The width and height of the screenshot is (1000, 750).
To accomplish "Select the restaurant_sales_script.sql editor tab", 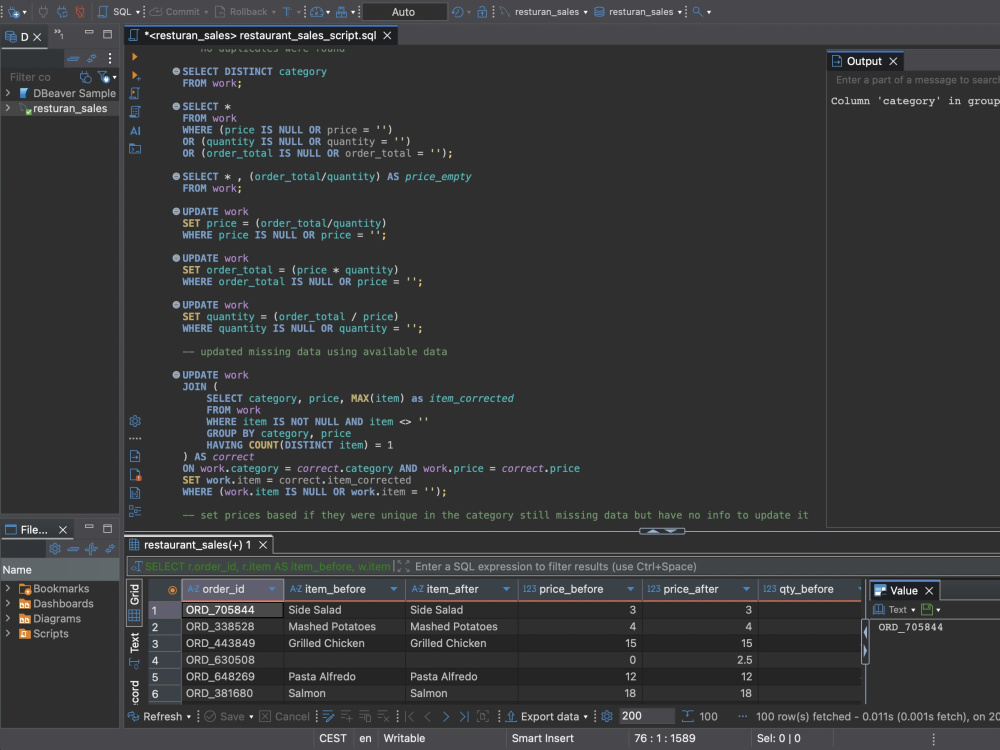I will point(260,36).
